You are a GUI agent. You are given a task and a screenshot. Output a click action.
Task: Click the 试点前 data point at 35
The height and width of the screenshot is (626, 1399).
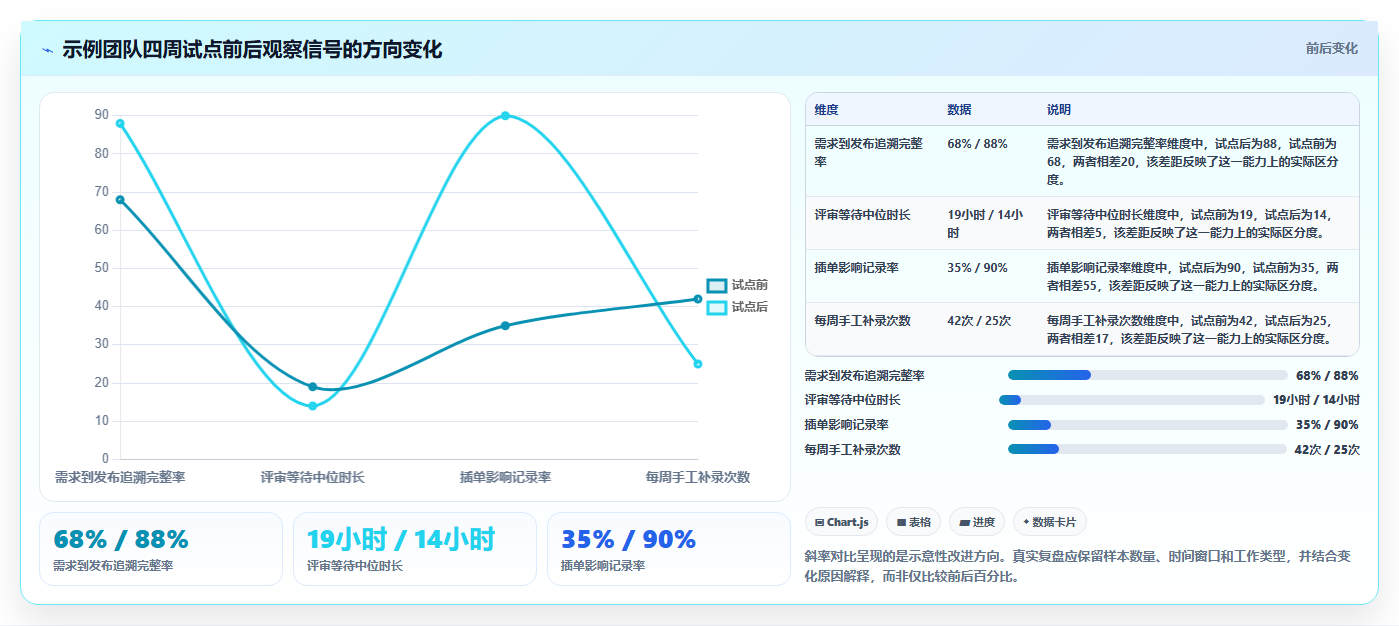[x=505, y=326]
